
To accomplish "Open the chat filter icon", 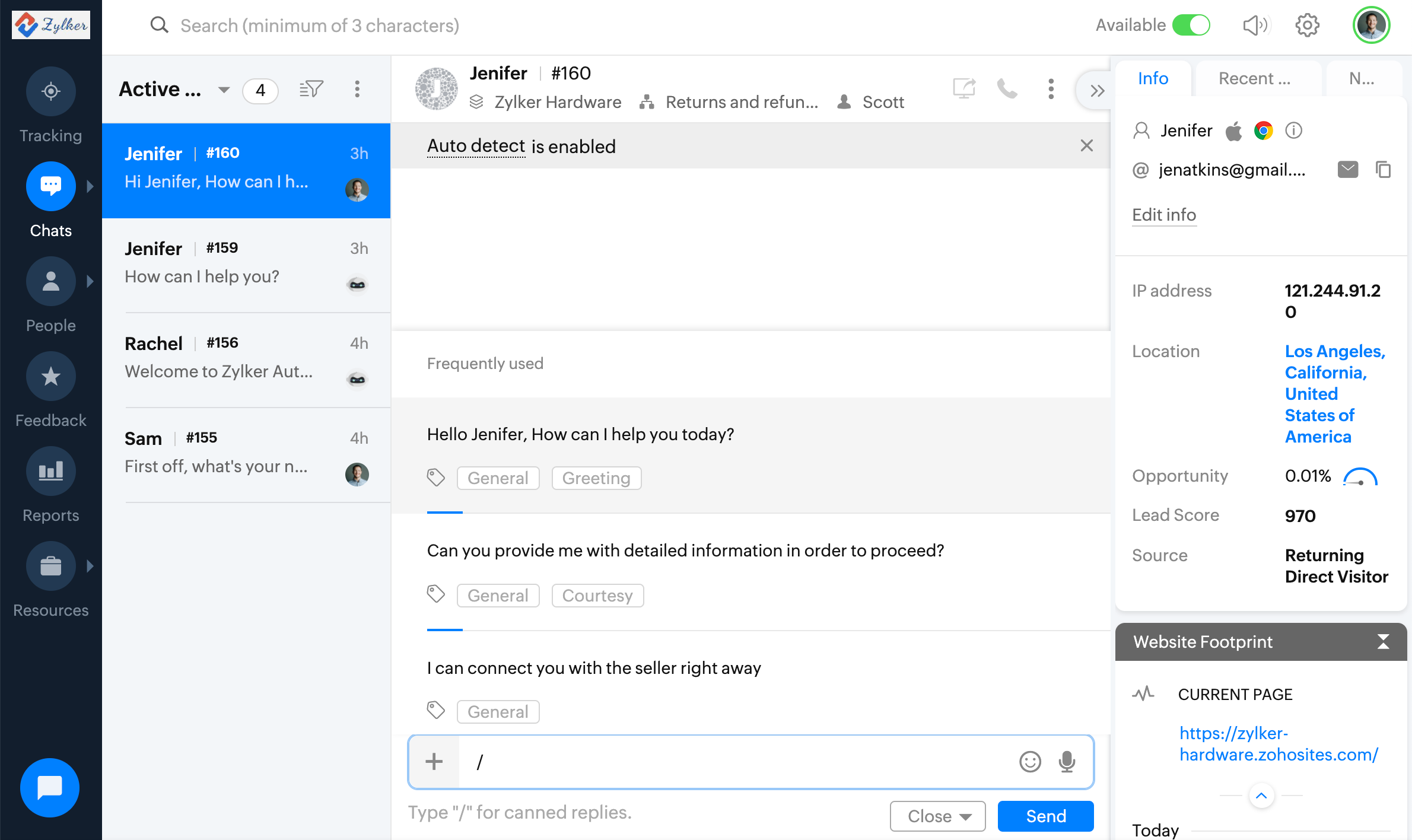I will pos(311,90).
